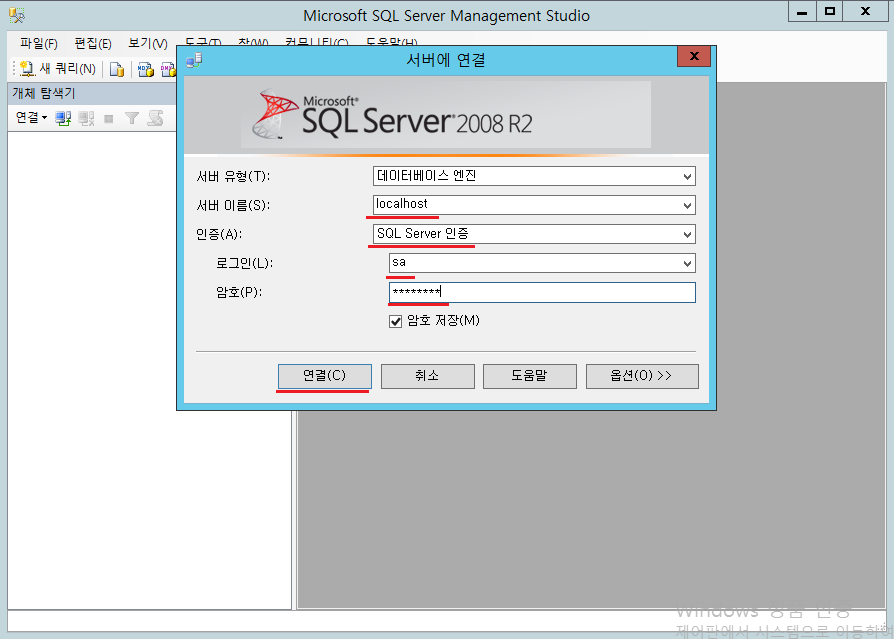Click the Connect Object Explorer computer icon

(63, 118)
